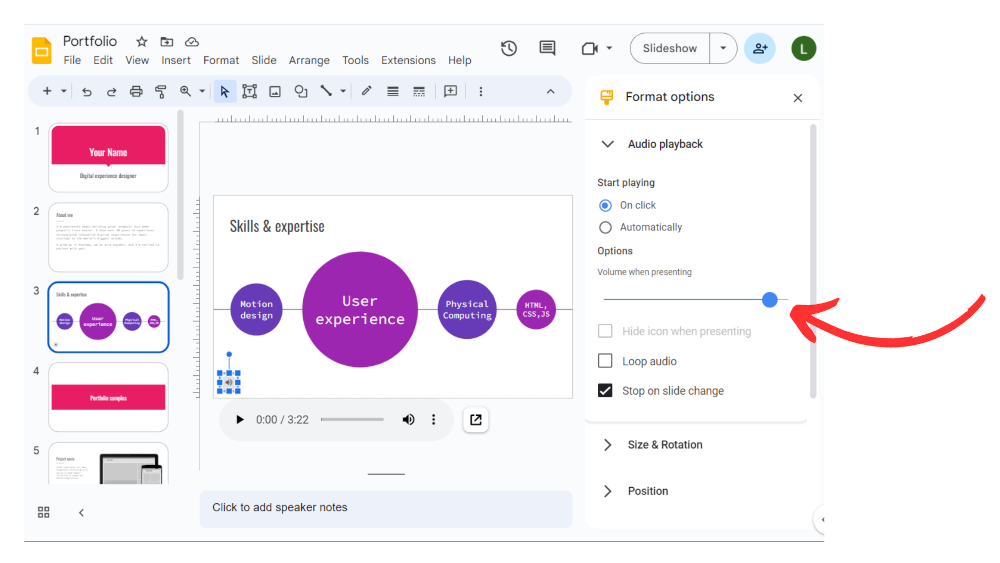
Task: Select the audio speaker icon on slide
Action: click(228, 383)
